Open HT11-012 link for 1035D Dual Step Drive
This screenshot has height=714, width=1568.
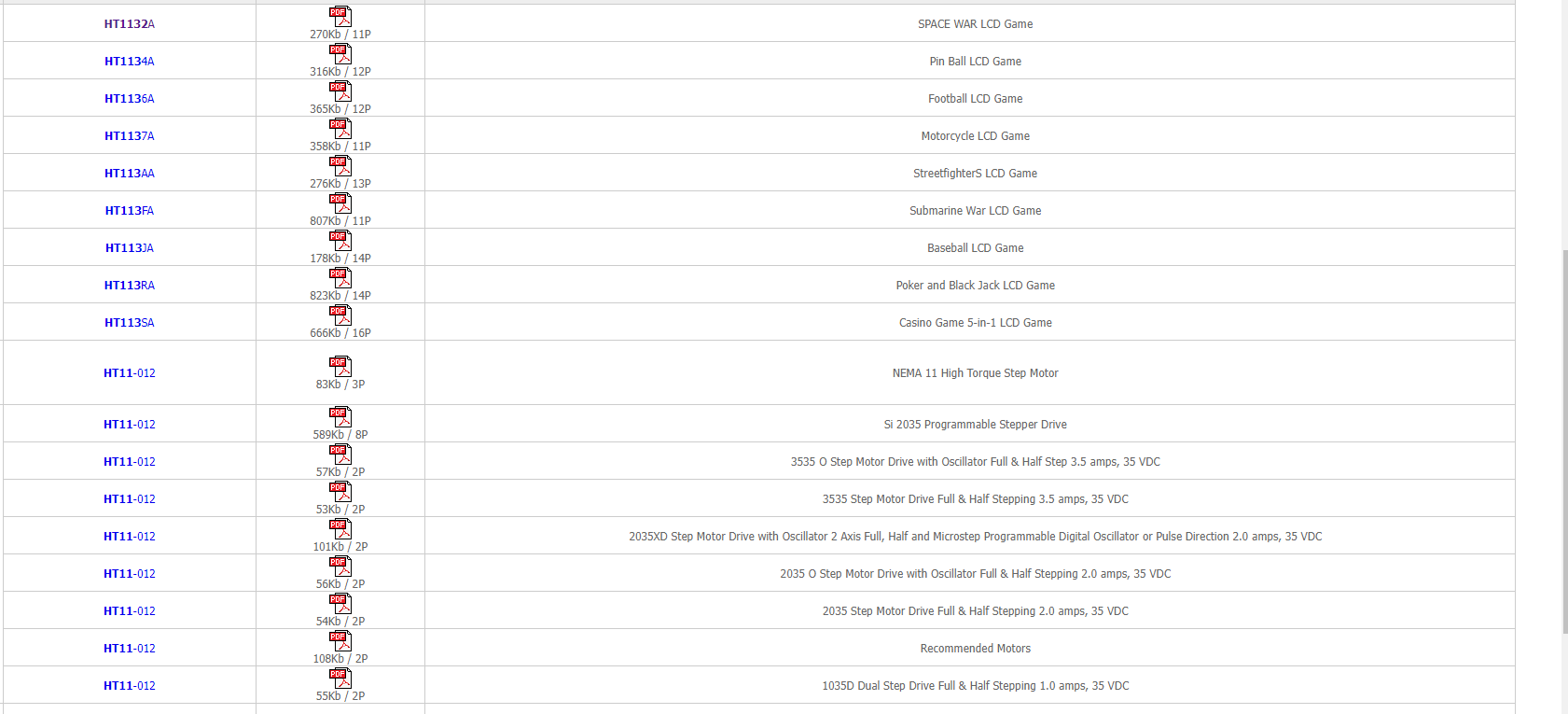(x=130, y=686)
